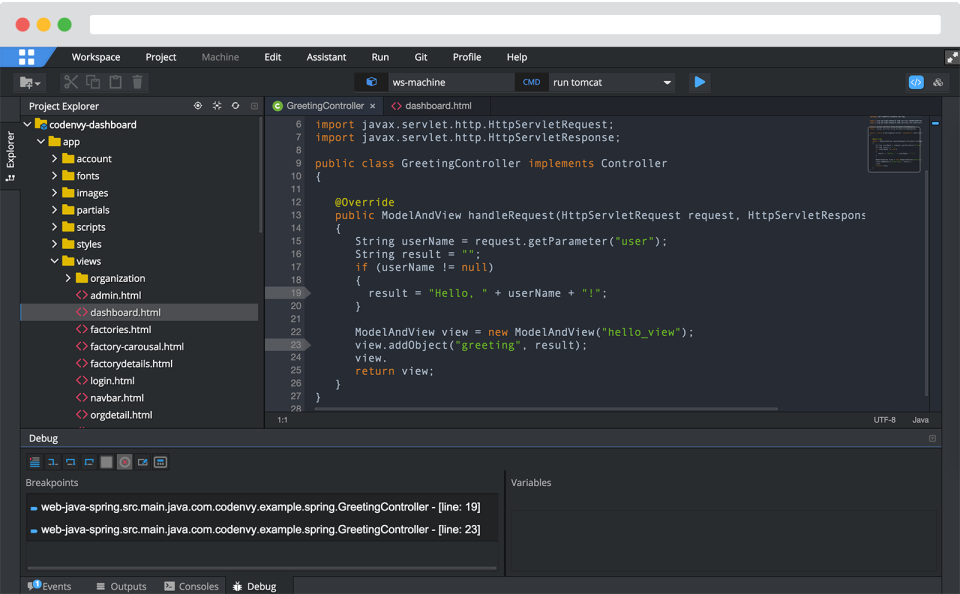Close the GreetingController tab
The image size is (960, 594).
[372, 106]
